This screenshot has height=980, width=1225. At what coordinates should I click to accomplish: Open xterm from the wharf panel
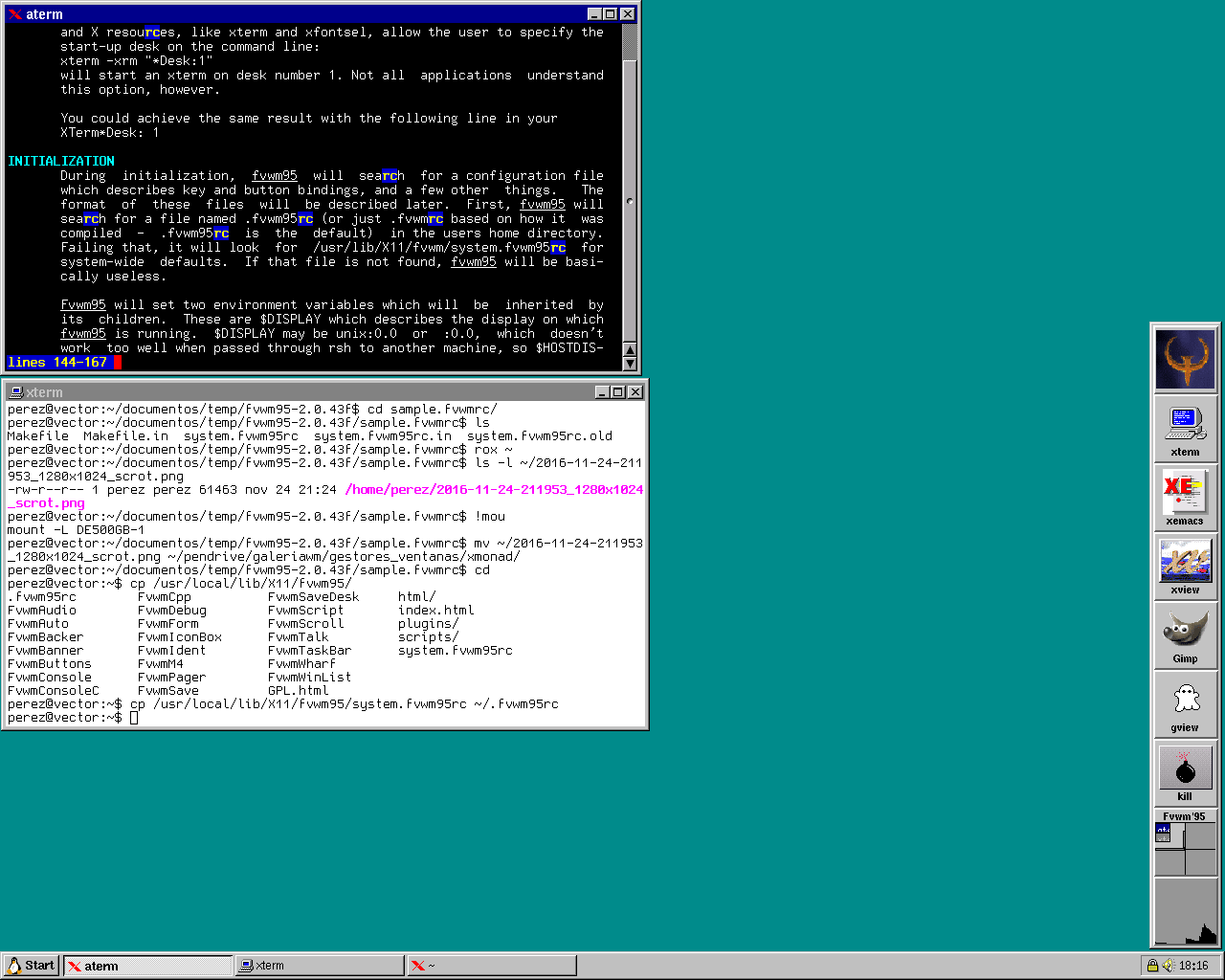coord(1185,429)
